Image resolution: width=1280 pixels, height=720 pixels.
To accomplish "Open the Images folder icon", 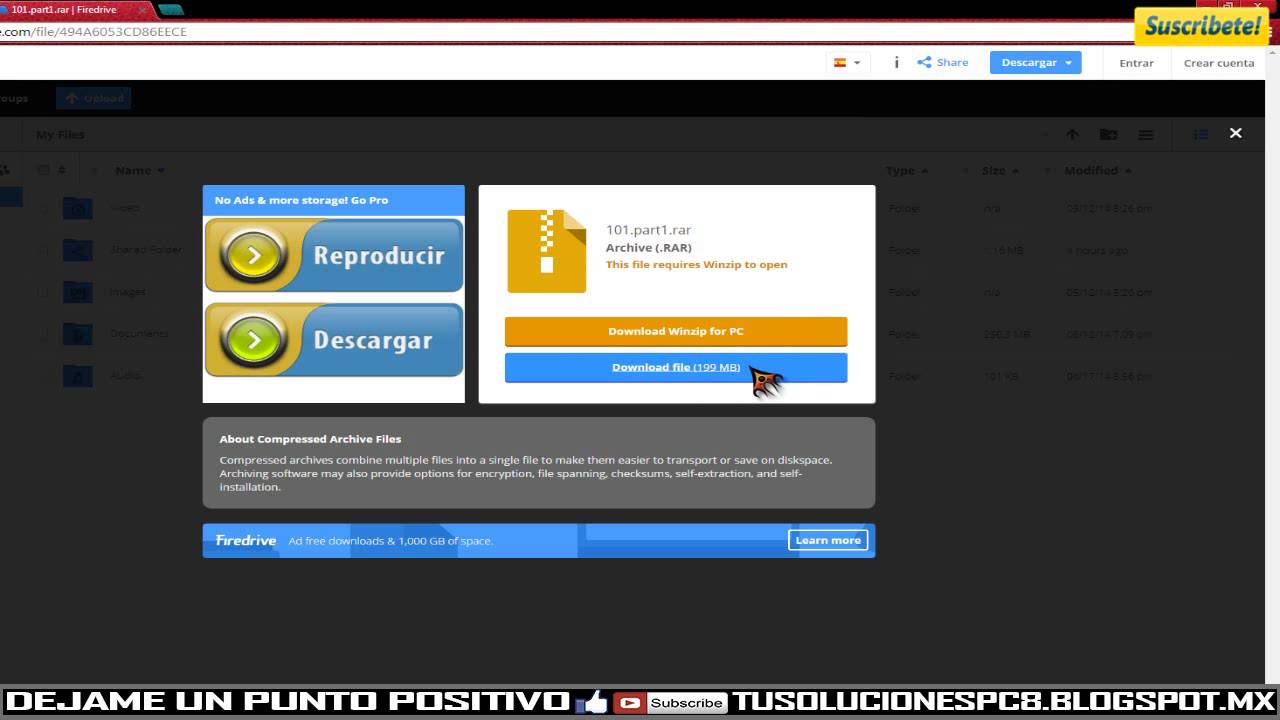I will click(77, 292).
